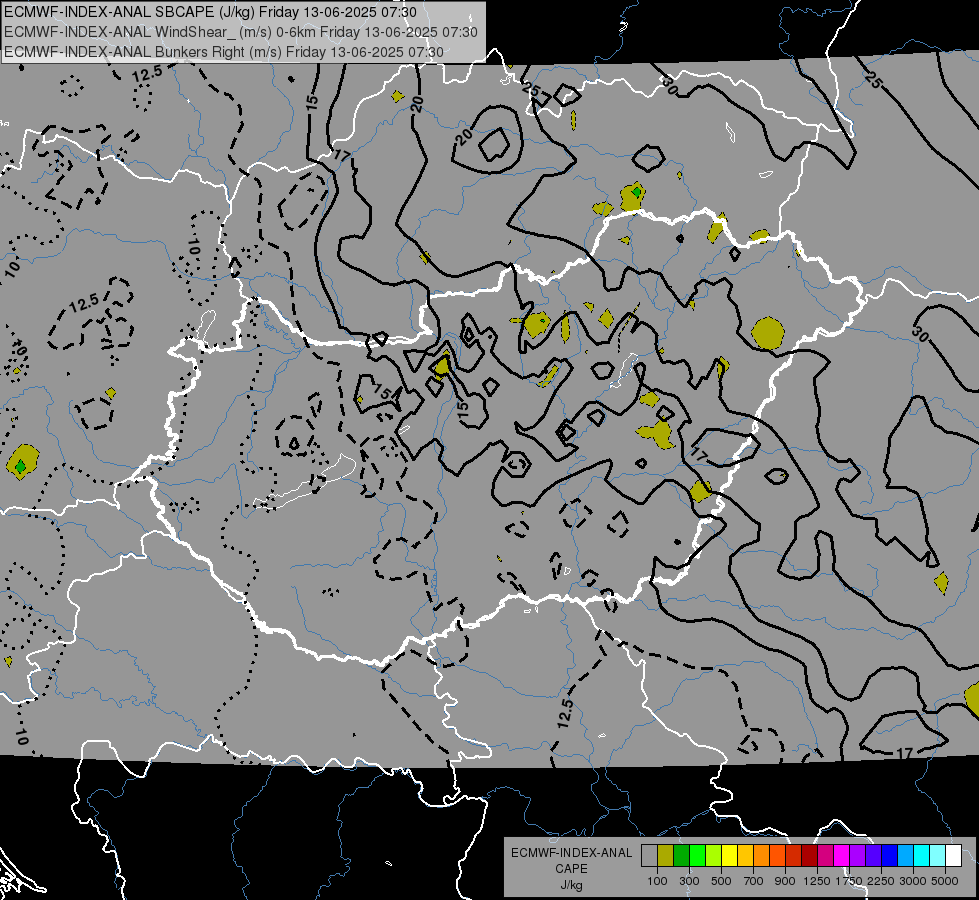Click legend value 3000
This screenshot has height=900, width=979.
coord(913,881)
